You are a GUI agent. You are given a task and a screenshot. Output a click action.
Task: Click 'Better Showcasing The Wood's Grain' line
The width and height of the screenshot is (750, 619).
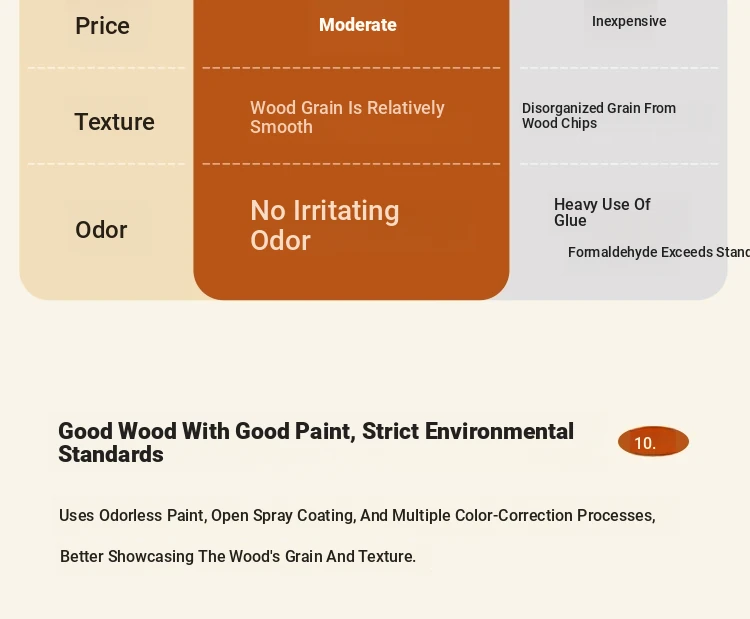tap(238, 557)
